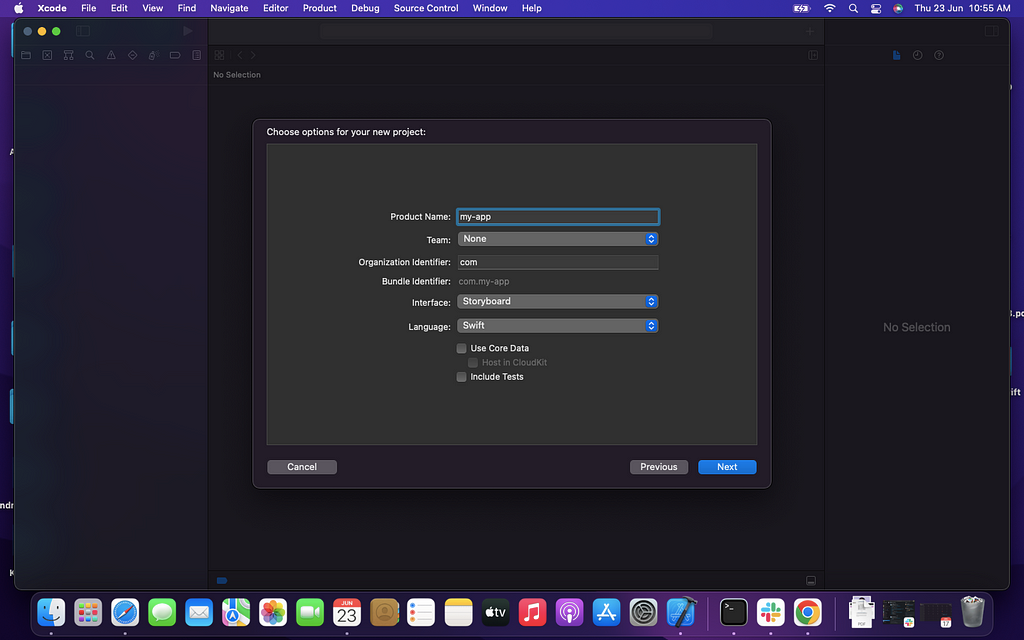Viewport: 1024px width, 640px height.
Task: Click the Run play button in Xcode toolbar
Action: click(x=188, y=31)
